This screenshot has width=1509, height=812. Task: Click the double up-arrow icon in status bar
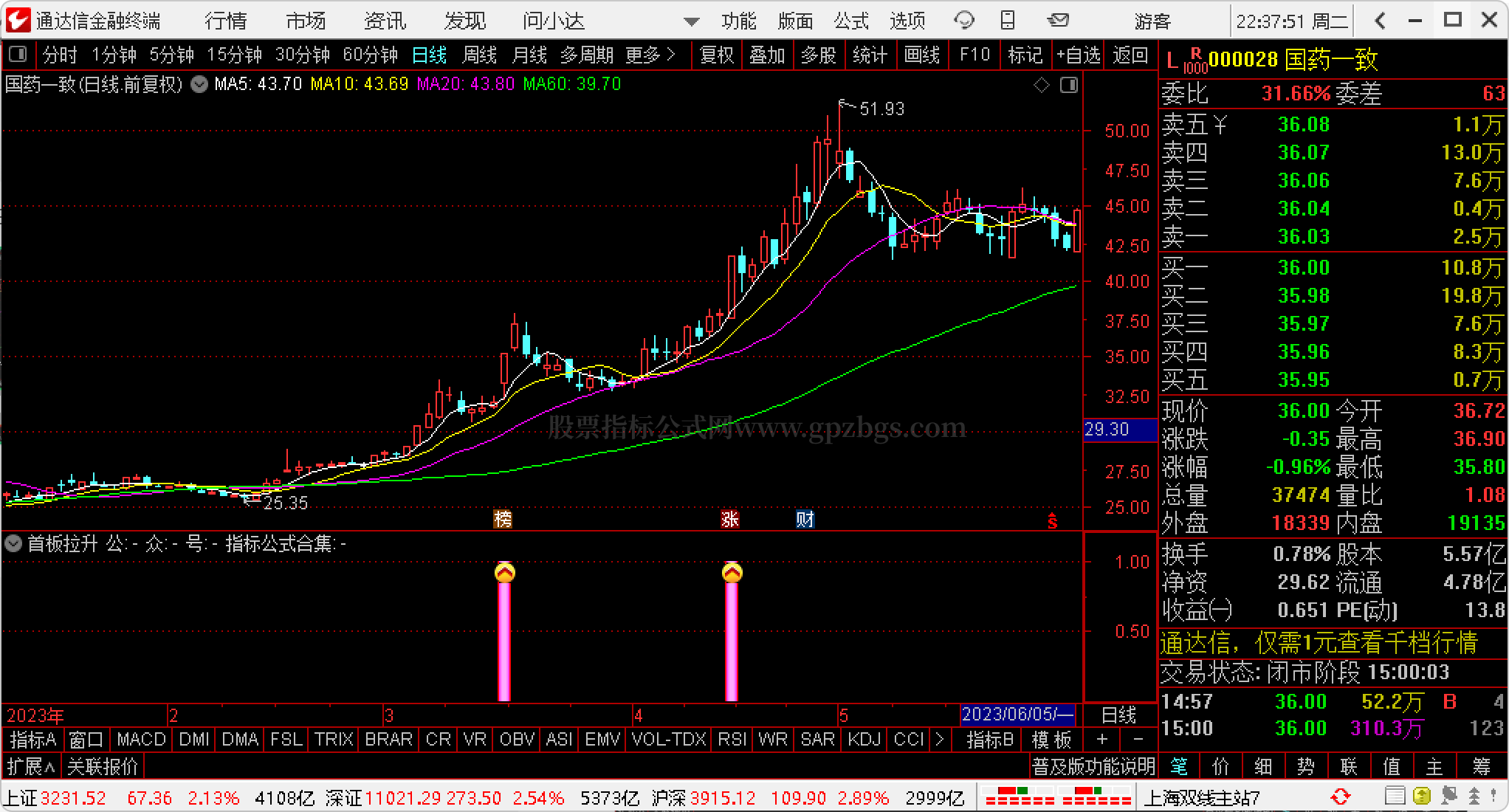1474,797
